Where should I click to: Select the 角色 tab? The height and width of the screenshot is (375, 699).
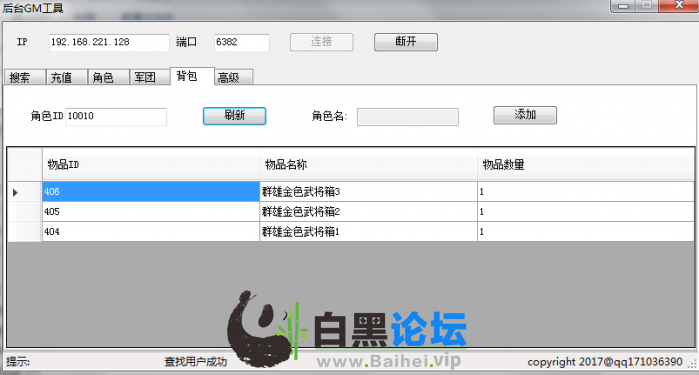[x=109, y=77]
